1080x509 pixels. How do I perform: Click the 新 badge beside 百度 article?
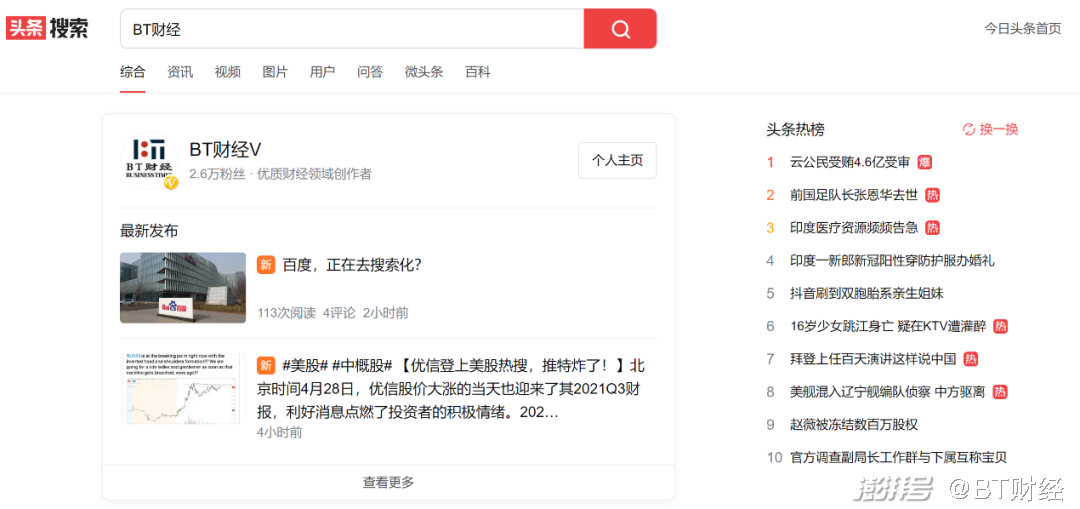266,265
